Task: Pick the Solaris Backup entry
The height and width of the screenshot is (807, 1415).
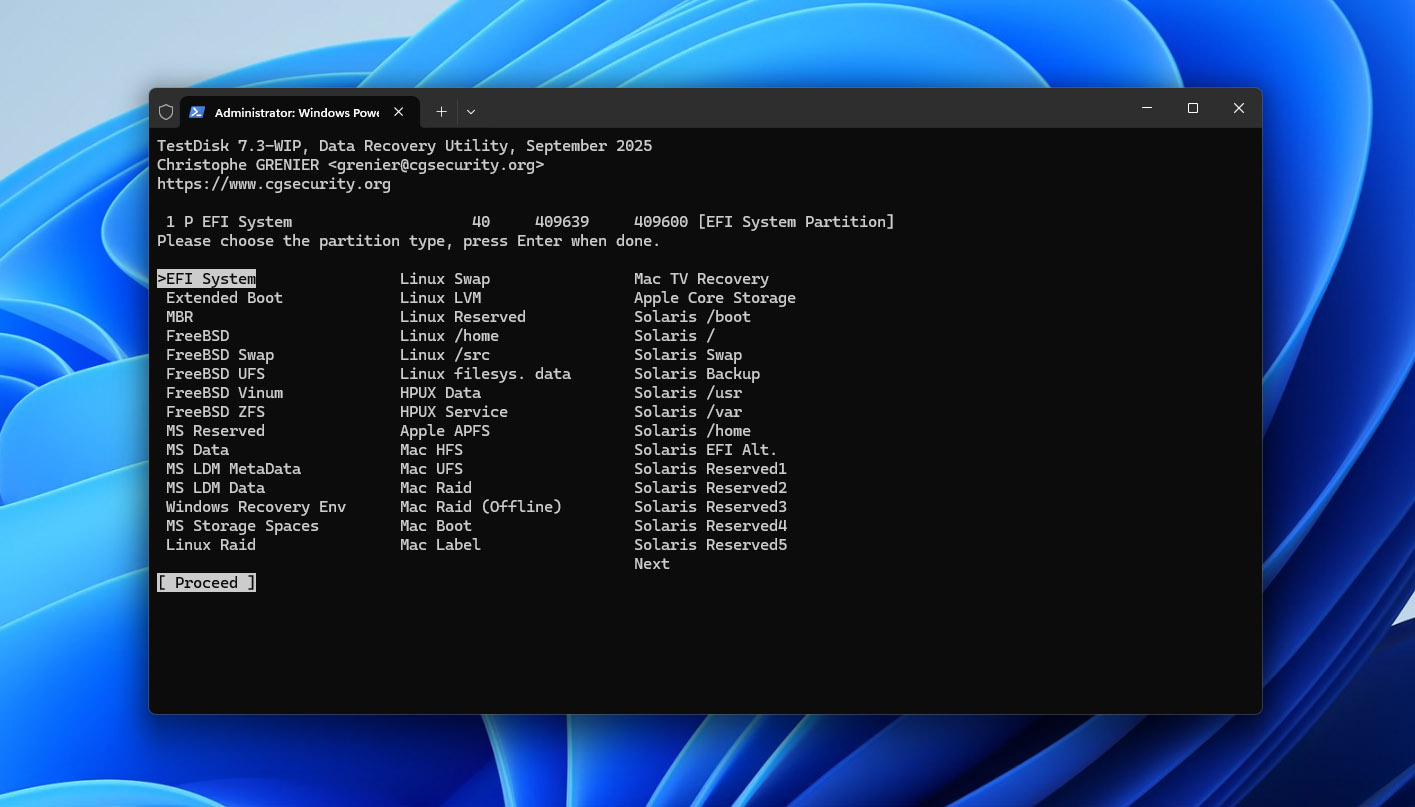Action: click(x=697, y=374)
